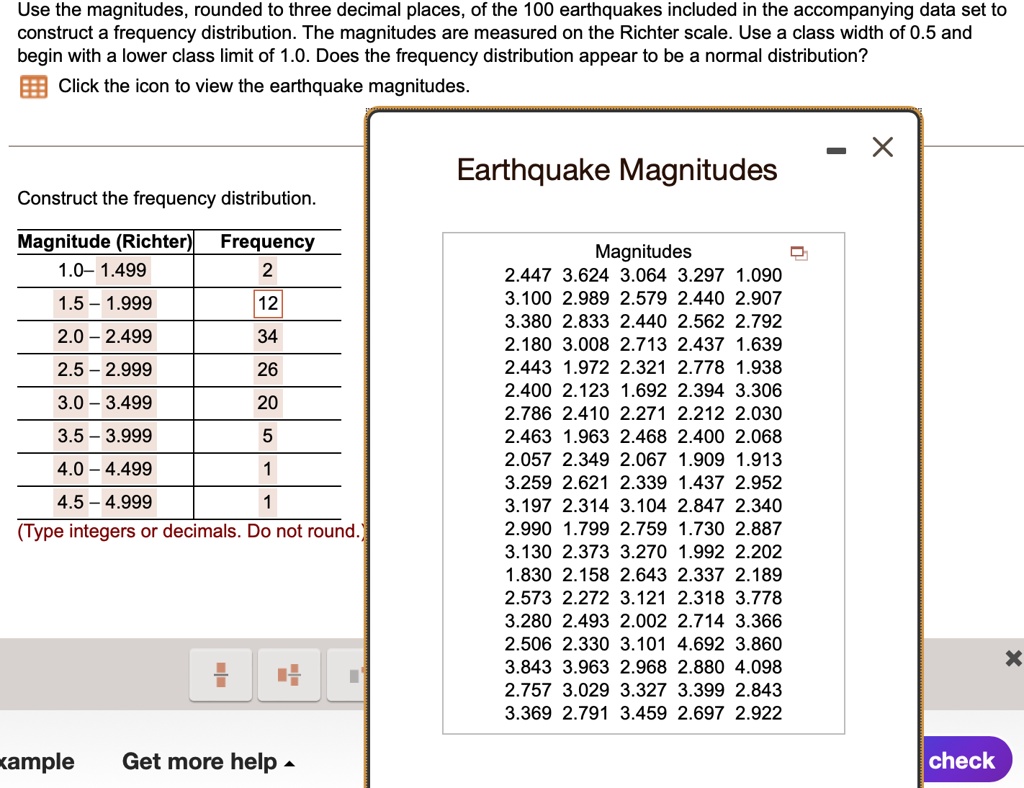
Task: Click the Earthquake Magnitudes title
Action: point(617,170)
